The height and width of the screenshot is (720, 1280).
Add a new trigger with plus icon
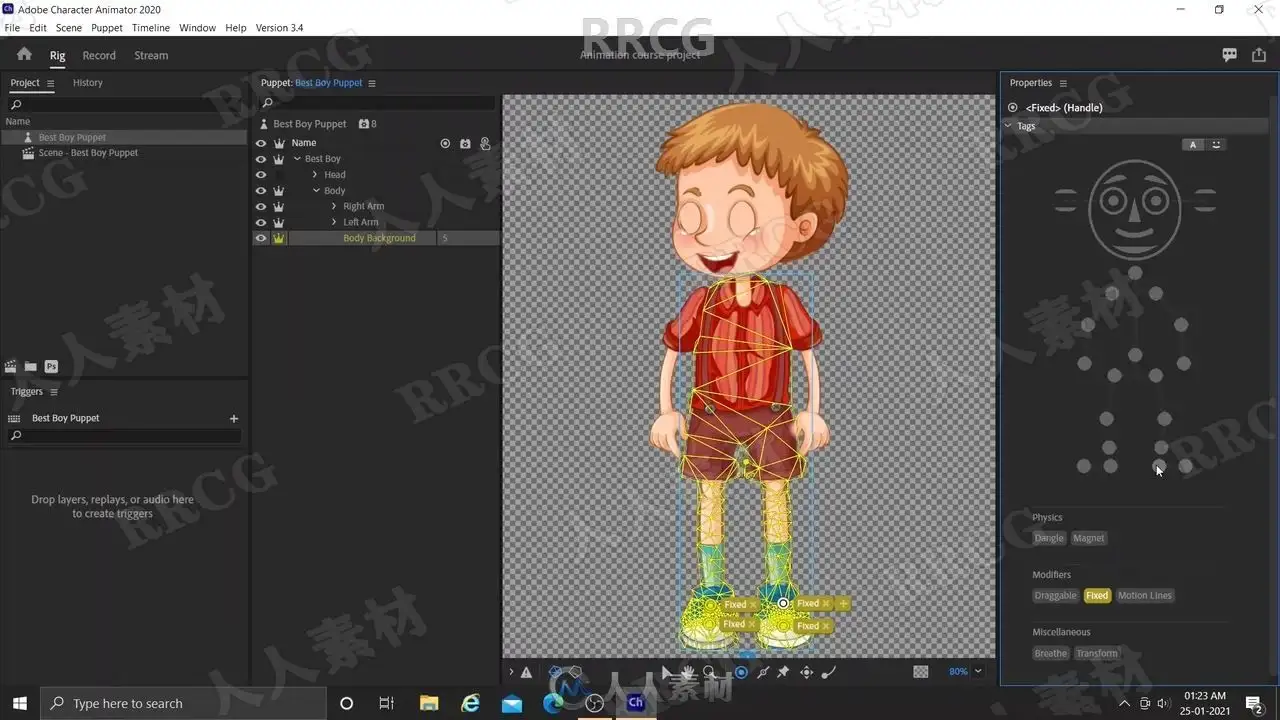234,418
